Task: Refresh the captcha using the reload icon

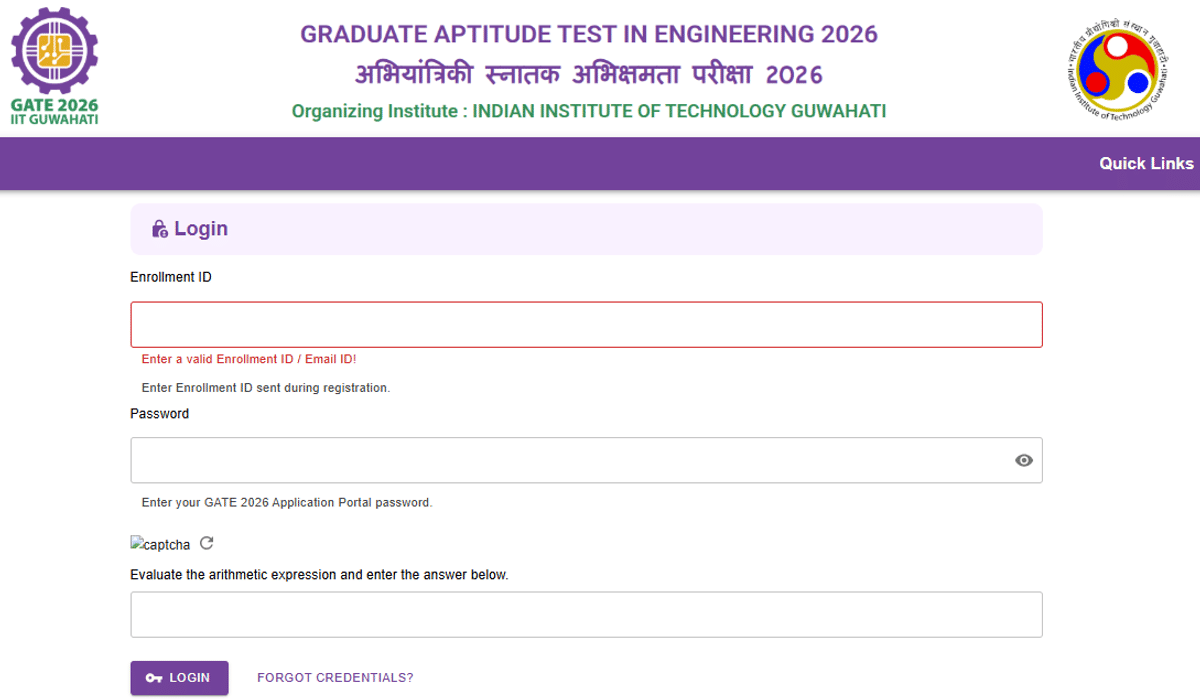Action: pyautogui.click(x=207, y=544)
